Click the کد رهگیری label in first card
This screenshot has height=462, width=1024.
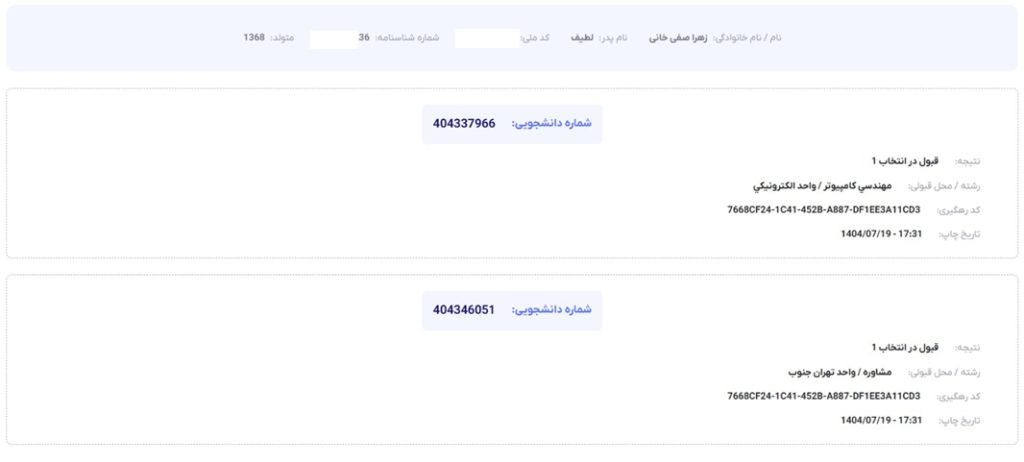[958, 210]
